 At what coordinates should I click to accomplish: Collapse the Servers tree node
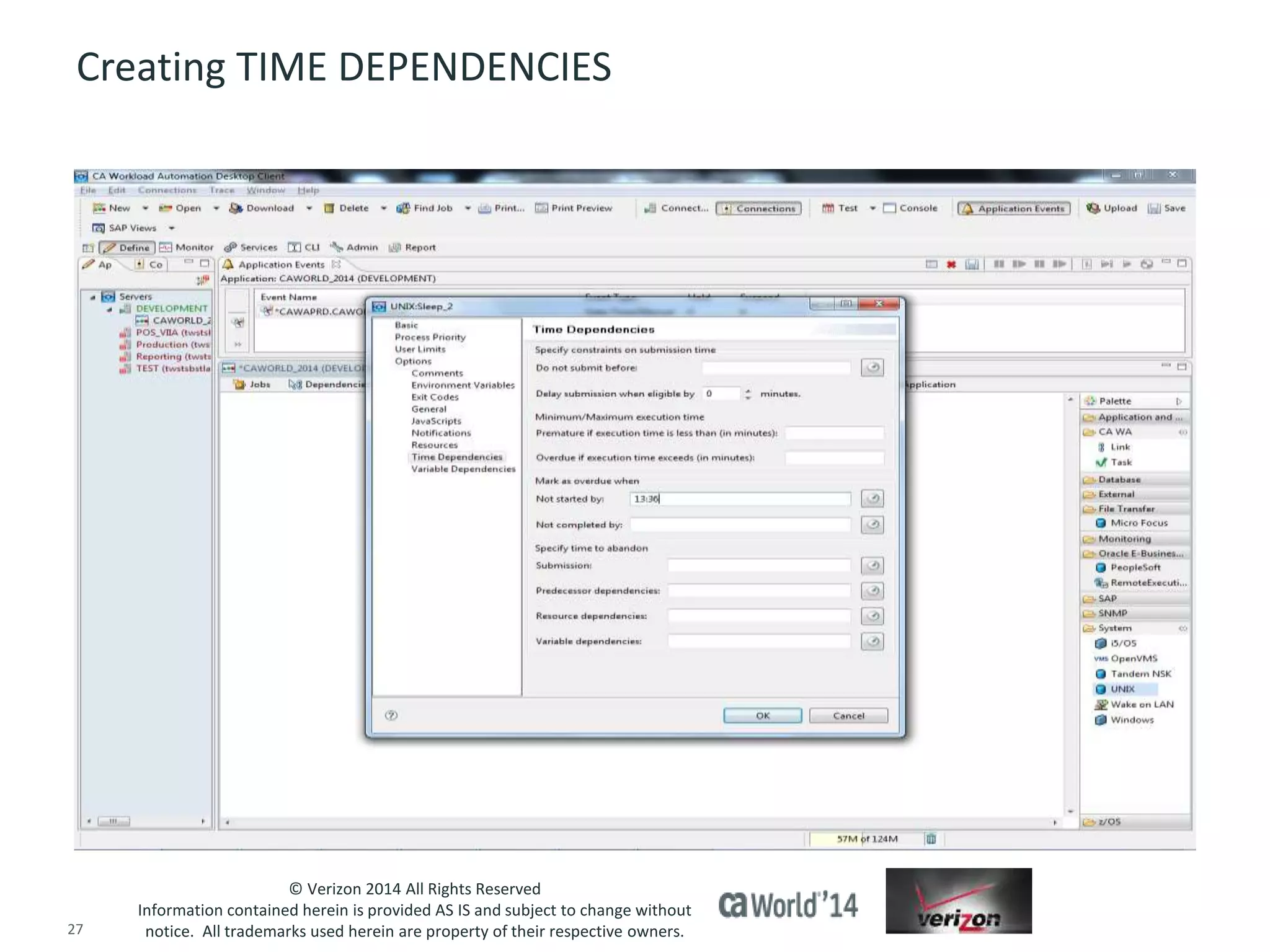coord(93,297)
